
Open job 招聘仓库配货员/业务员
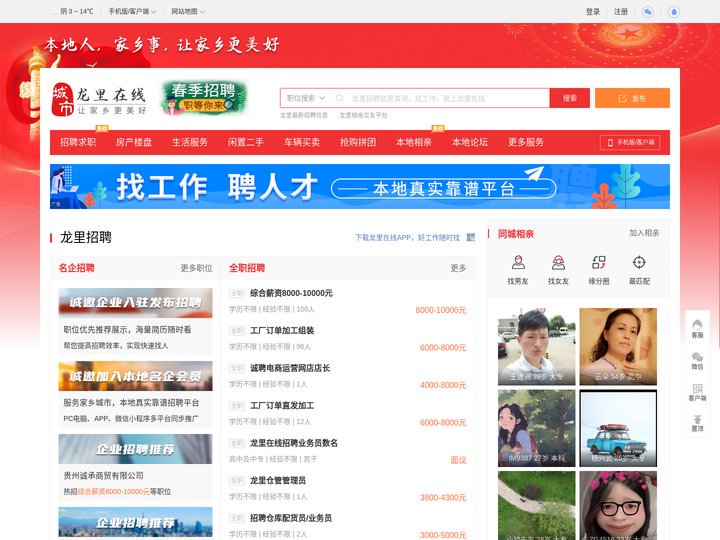pyautogui.click(x=291, y=518)
